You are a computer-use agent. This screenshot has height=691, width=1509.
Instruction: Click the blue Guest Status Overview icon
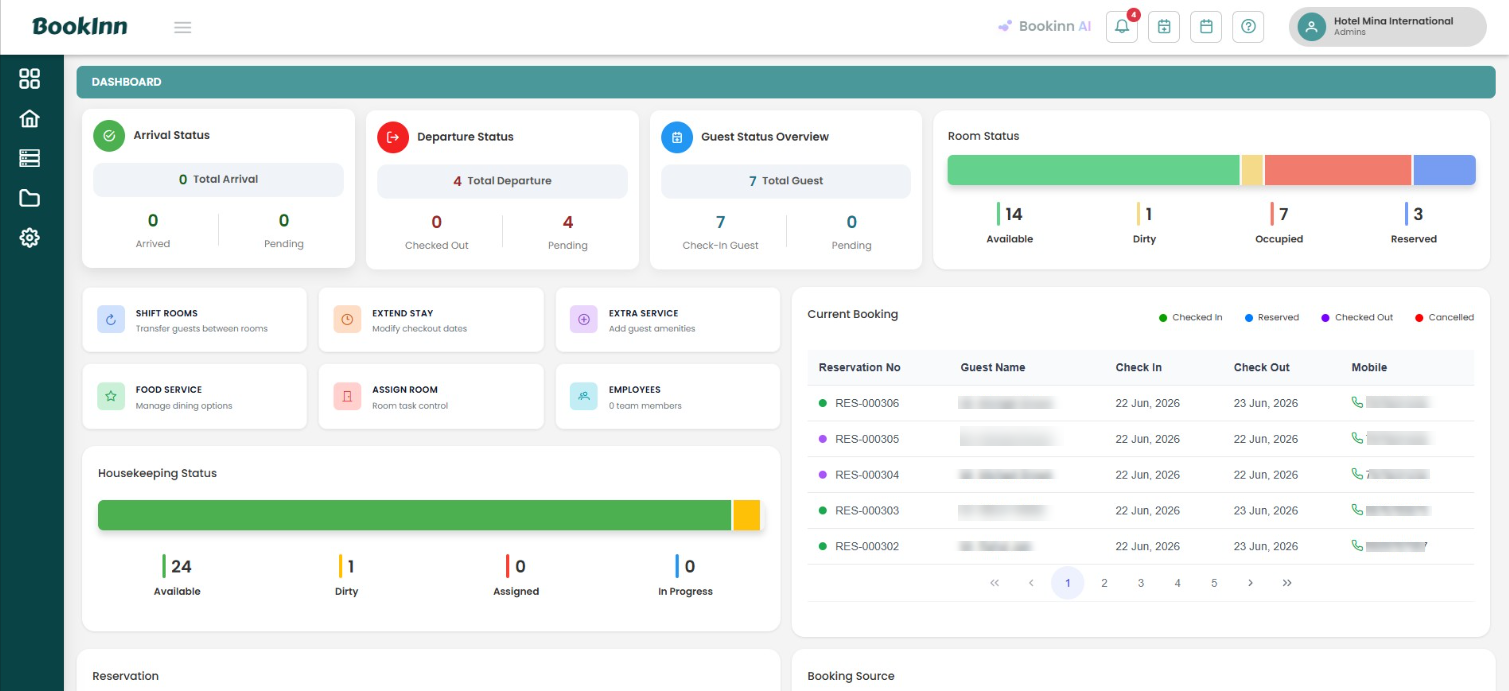(677, 137)
